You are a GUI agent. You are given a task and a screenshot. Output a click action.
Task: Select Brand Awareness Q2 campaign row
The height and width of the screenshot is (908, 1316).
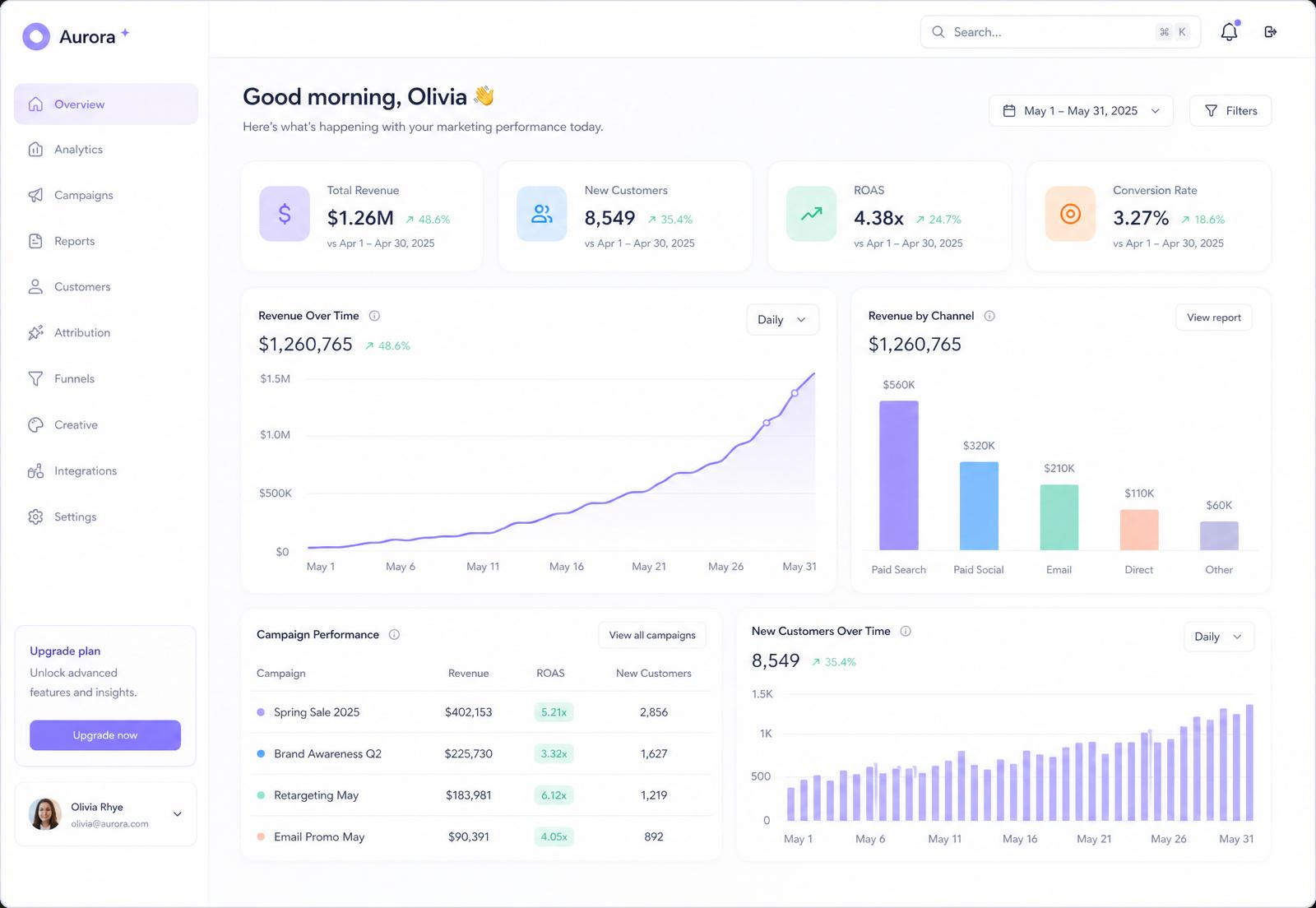[x=481, y=753]
